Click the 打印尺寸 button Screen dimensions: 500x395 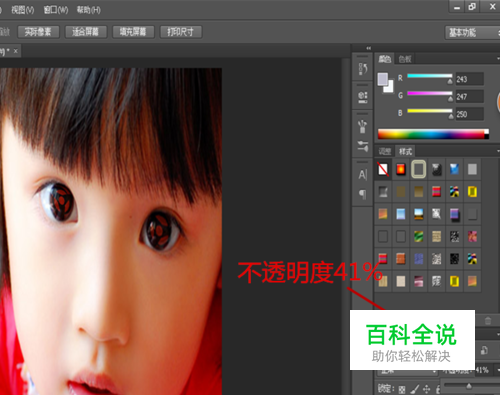point(180,32)
